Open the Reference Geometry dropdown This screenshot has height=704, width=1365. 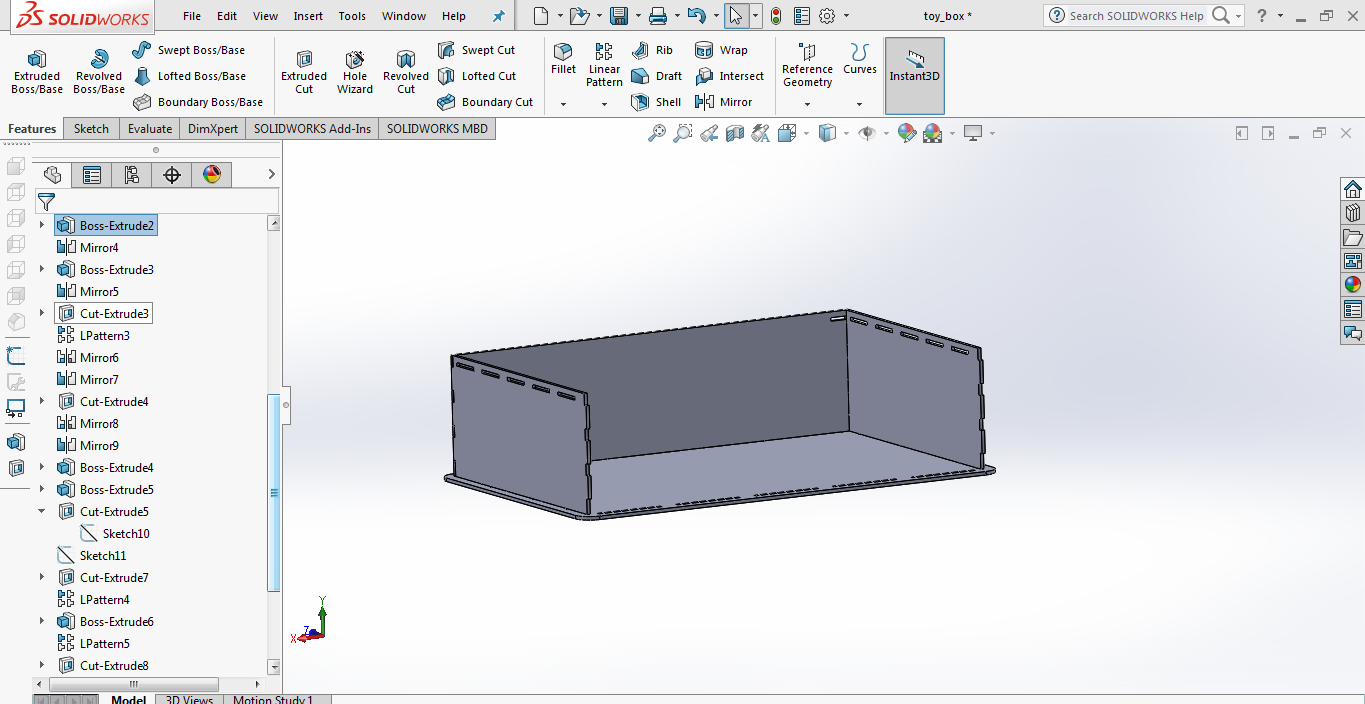coord(807,103)
